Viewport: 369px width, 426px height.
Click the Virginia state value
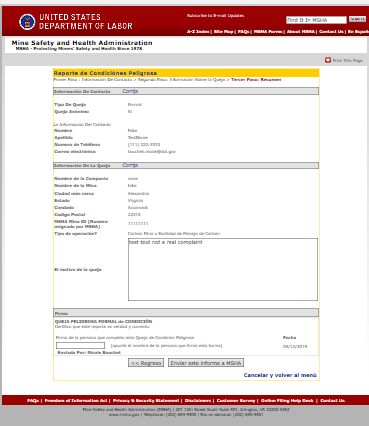(135, 201)
